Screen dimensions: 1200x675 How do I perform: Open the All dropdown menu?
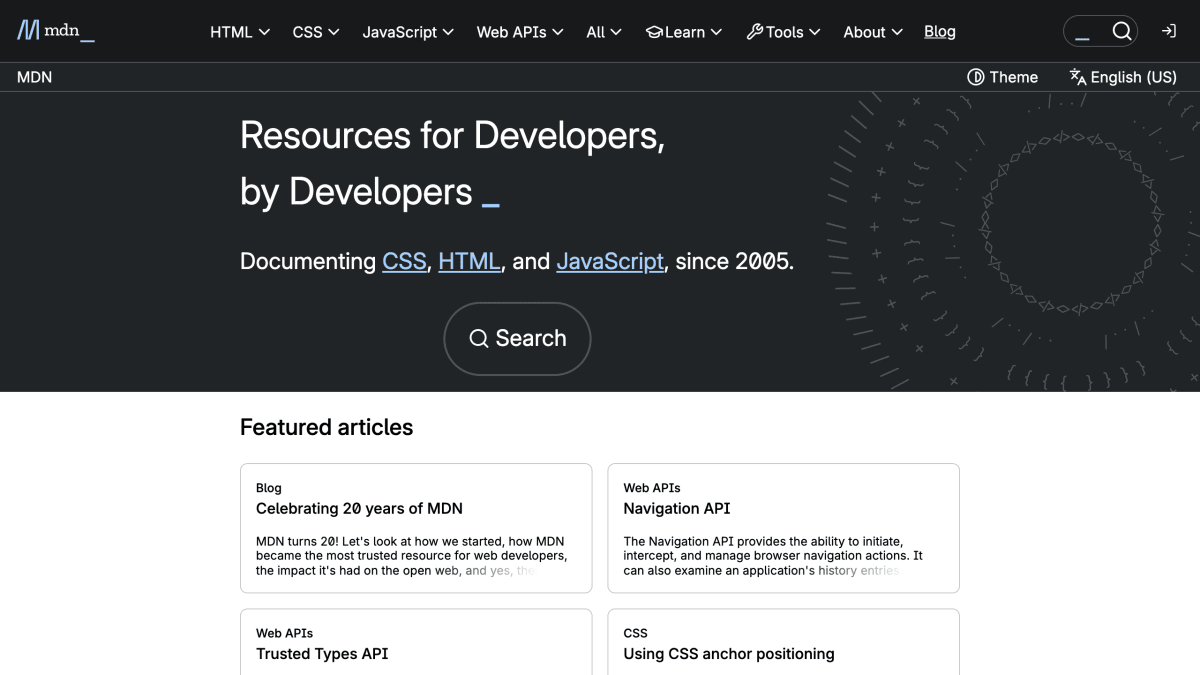604,32
